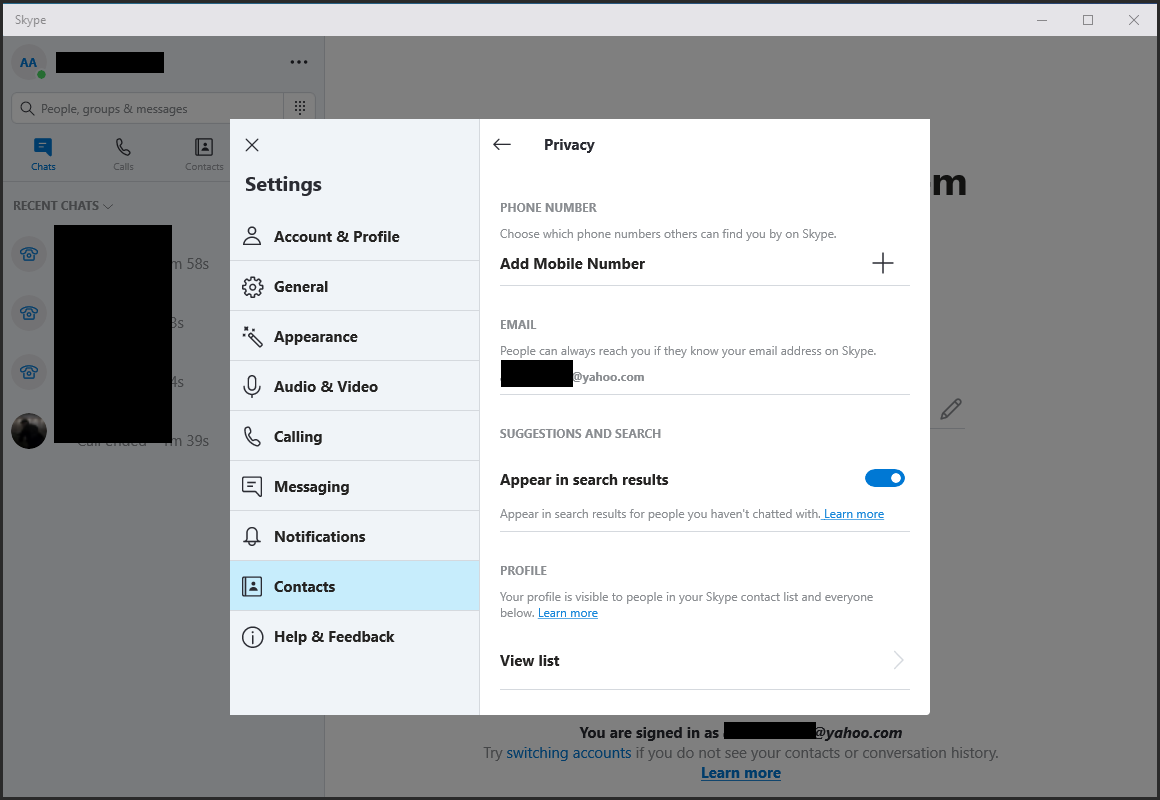Viewport: 1160px width, 800px height.
Task: Click the magic wand Appearance icon
Action: 252,337
